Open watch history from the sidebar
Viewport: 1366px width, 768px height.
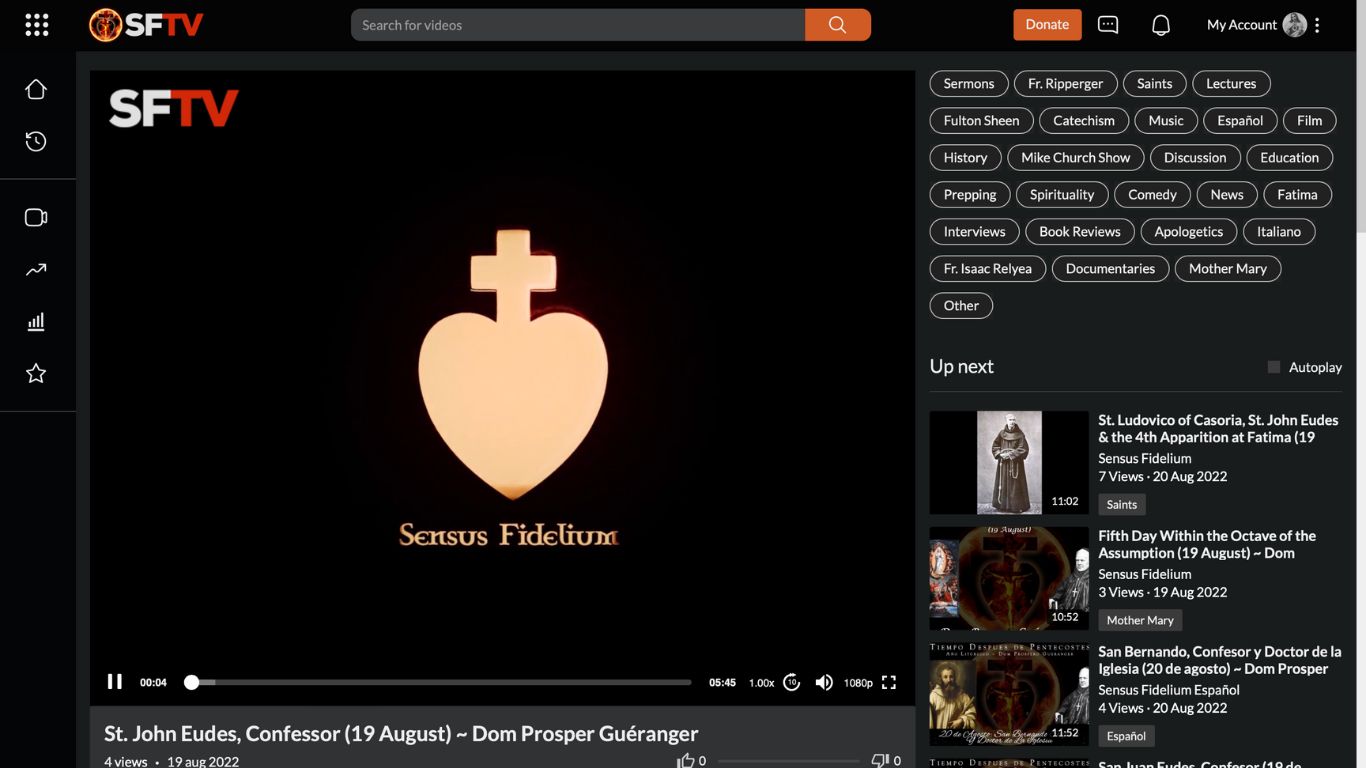pos(36,142)
